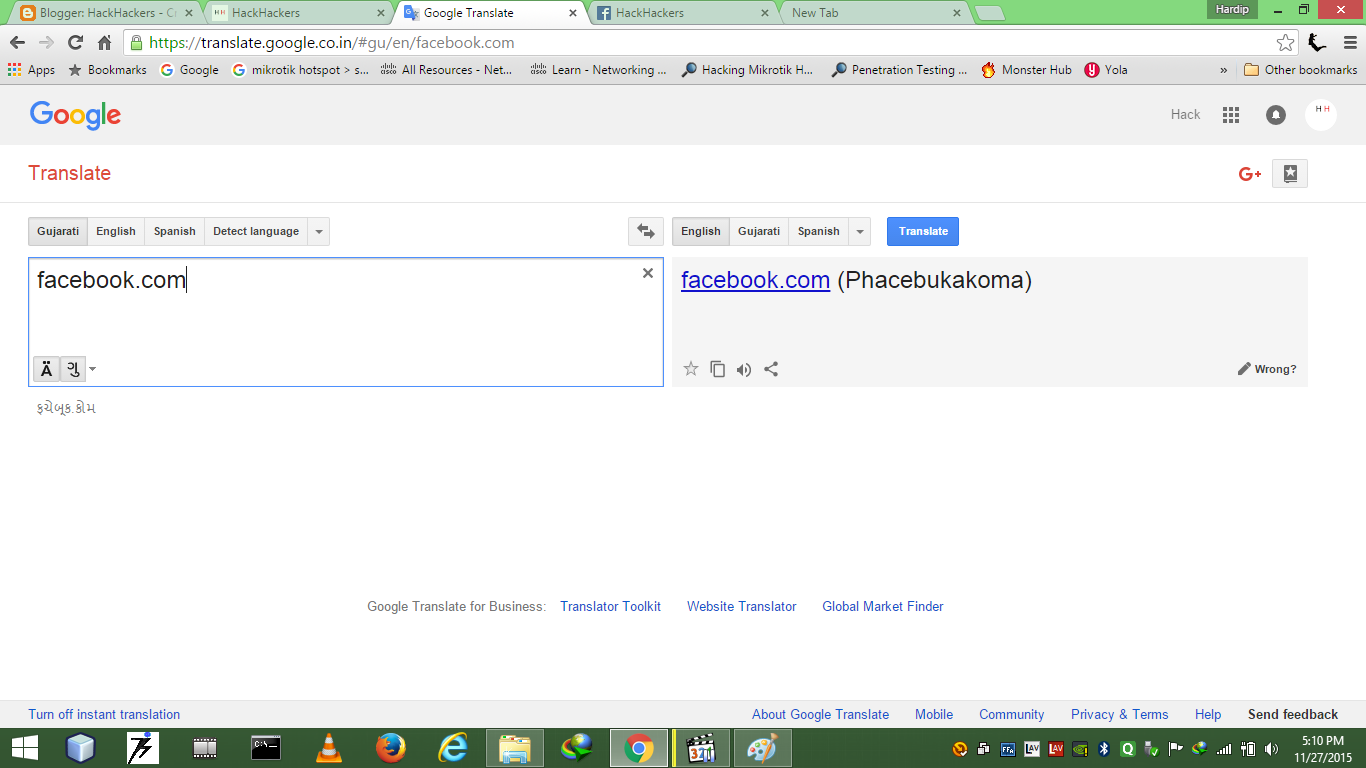Go back with the browser back arrow
This screenshot has width=1366, height=768.
(17, 43)
